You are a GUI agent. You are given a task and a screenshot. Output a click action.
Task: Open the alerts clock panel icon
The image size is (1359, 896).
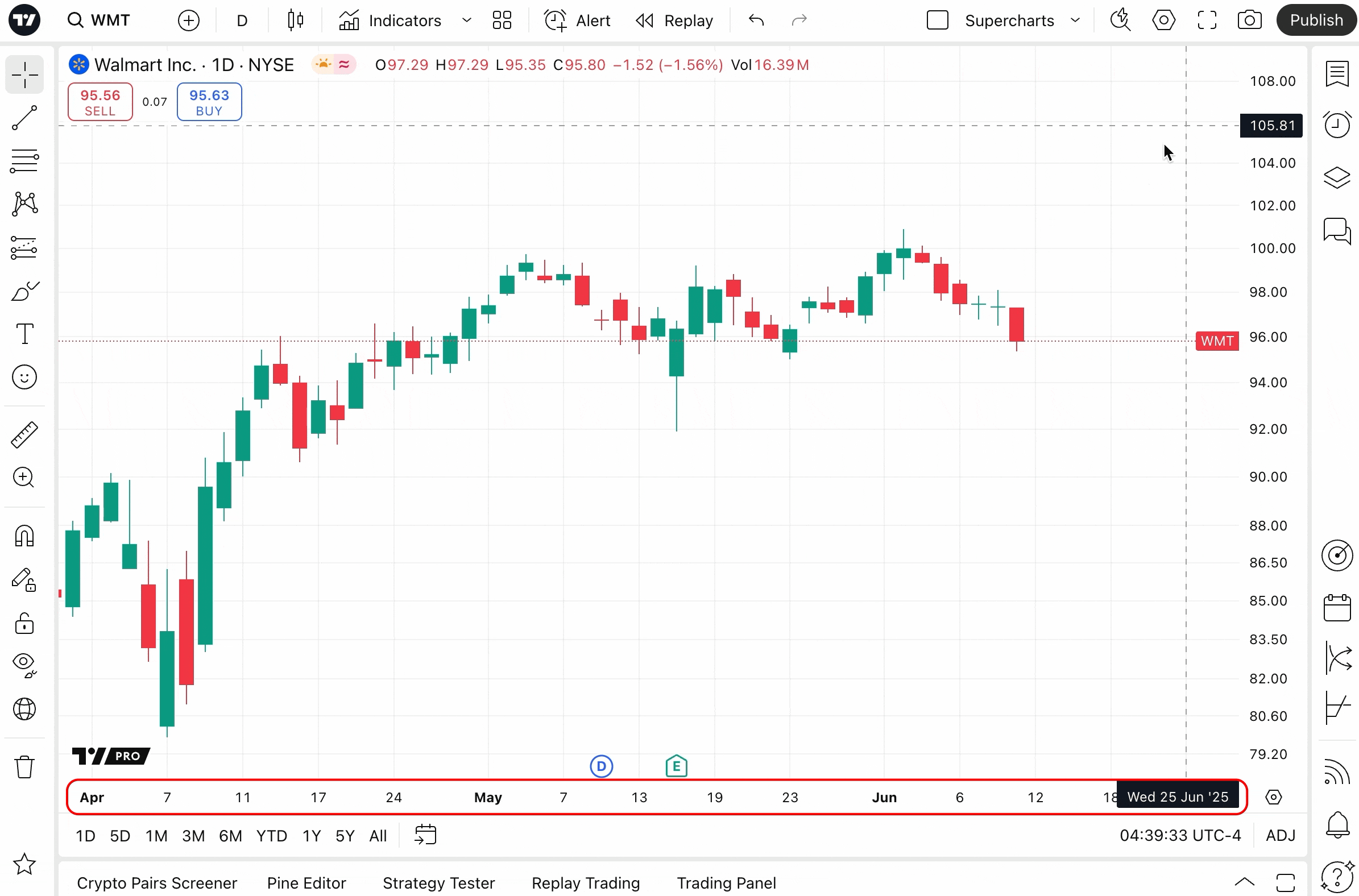(x=1337, y=125)
